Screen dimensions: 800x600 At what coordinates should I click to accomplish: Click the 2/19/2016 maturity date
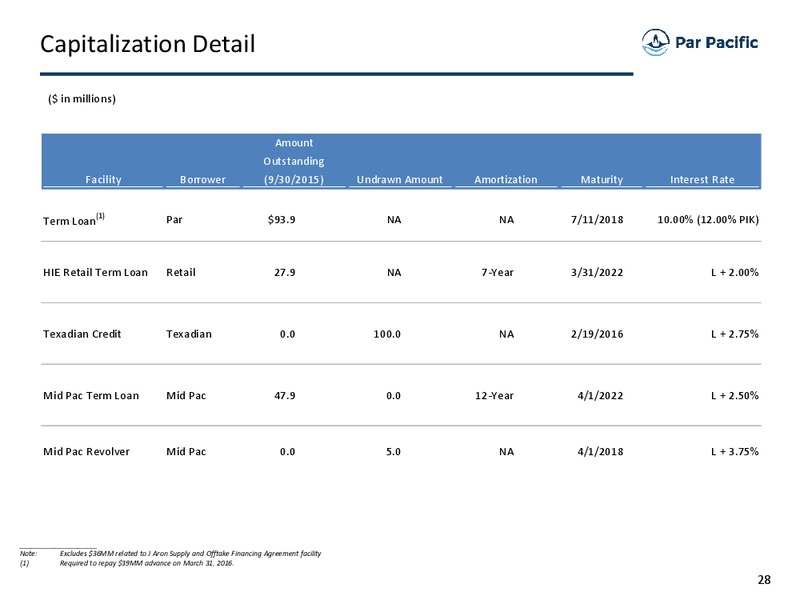coord(597,334)
